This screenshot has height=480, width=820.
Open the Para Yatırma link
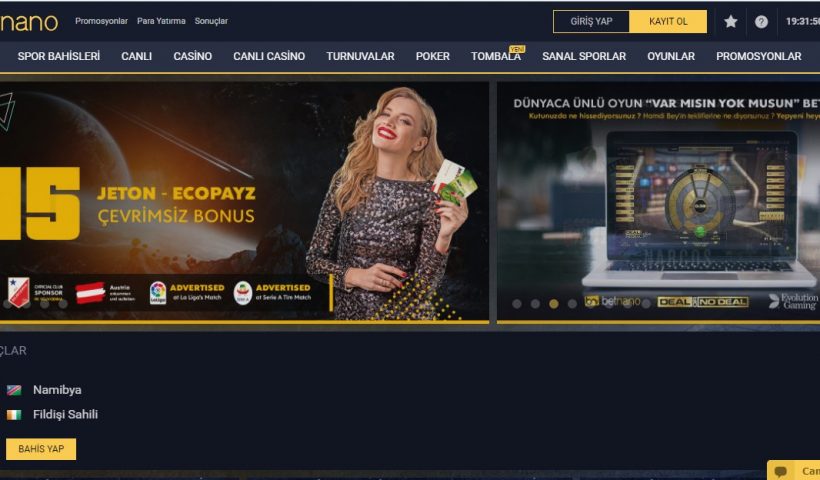pyautogui.click(x=161, y=21)
